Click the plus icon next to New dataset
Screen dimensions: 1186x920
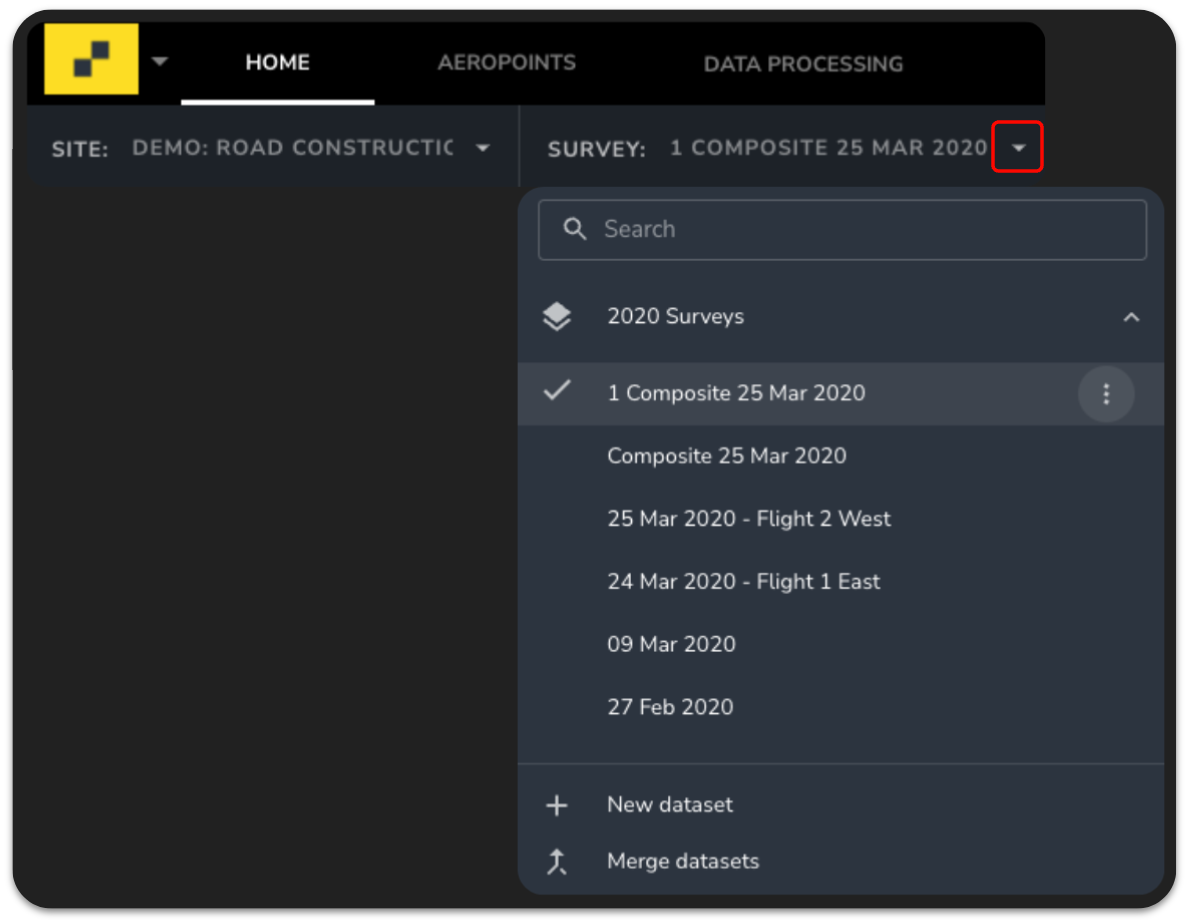[x=557, y=805]
